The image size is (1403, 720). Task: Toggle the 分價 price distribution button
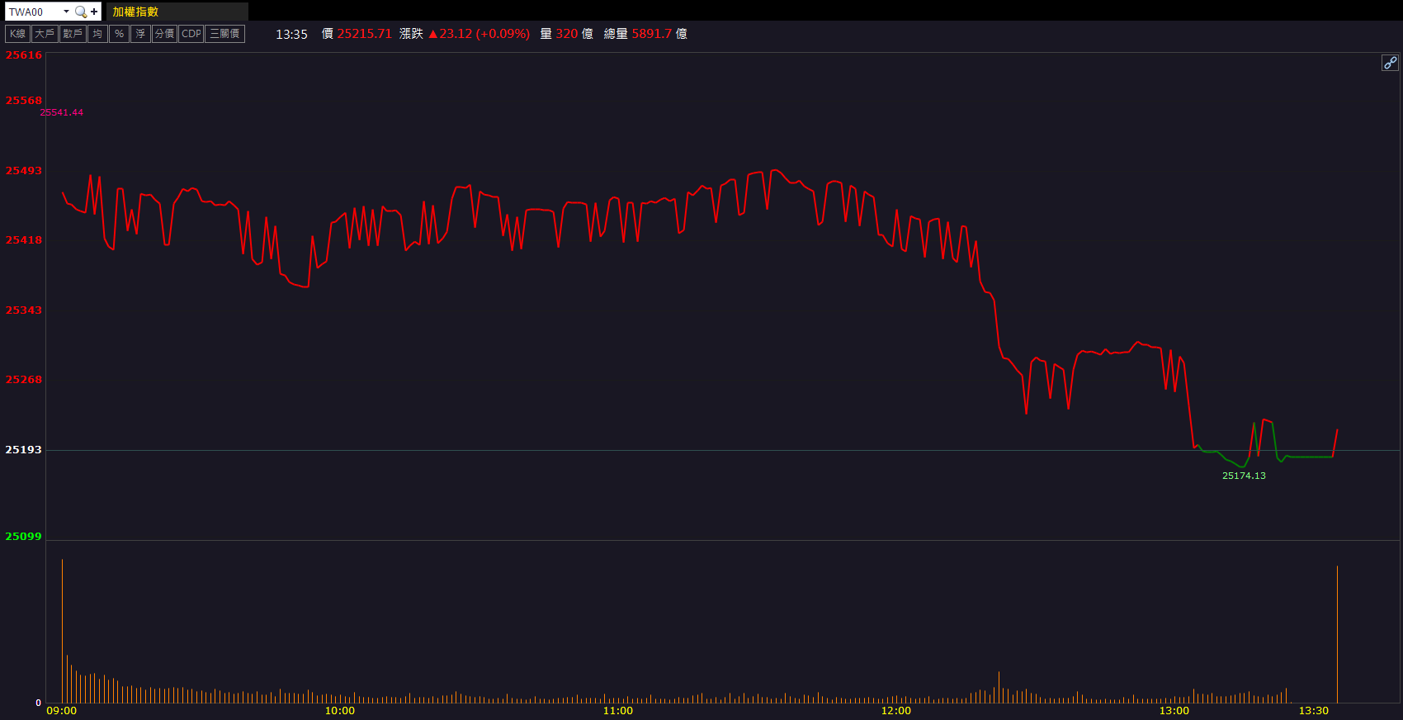pyautogui.click(x=165, y=34)
